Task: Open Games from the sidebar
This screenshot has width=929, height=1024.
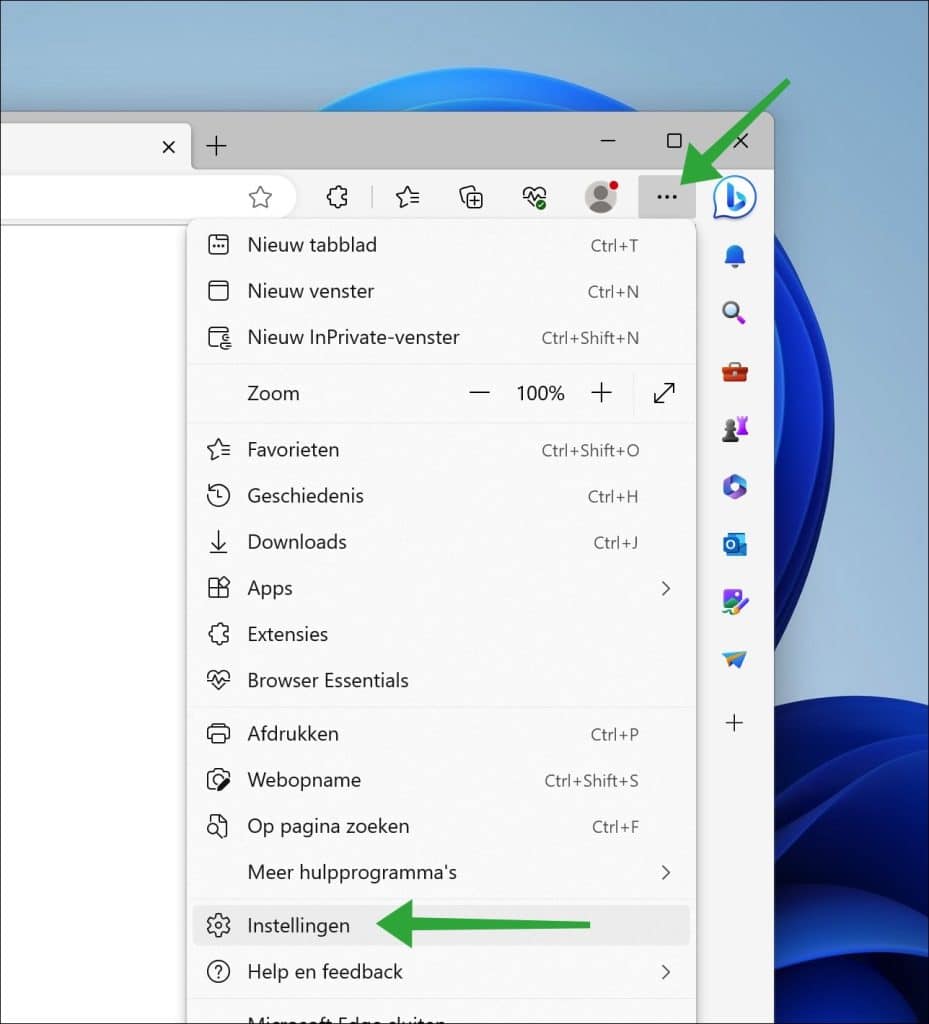Action: click(x=734, y=429)
